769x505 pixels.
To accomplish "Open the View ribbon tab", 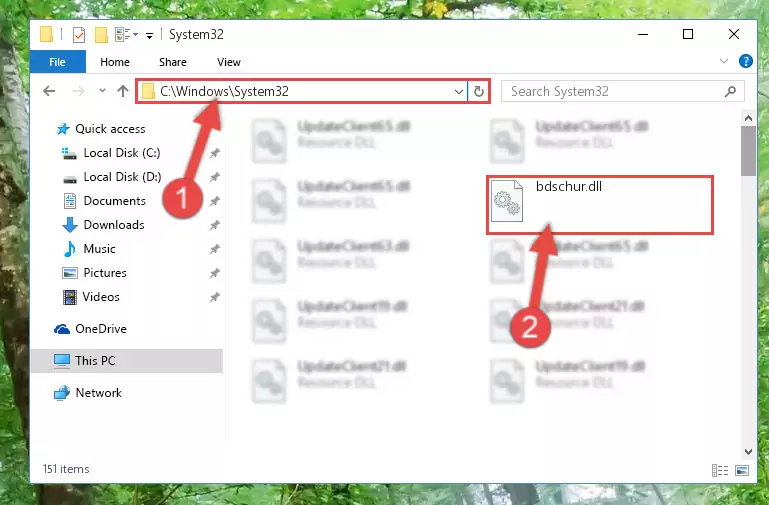I will (x=229, y=62).
